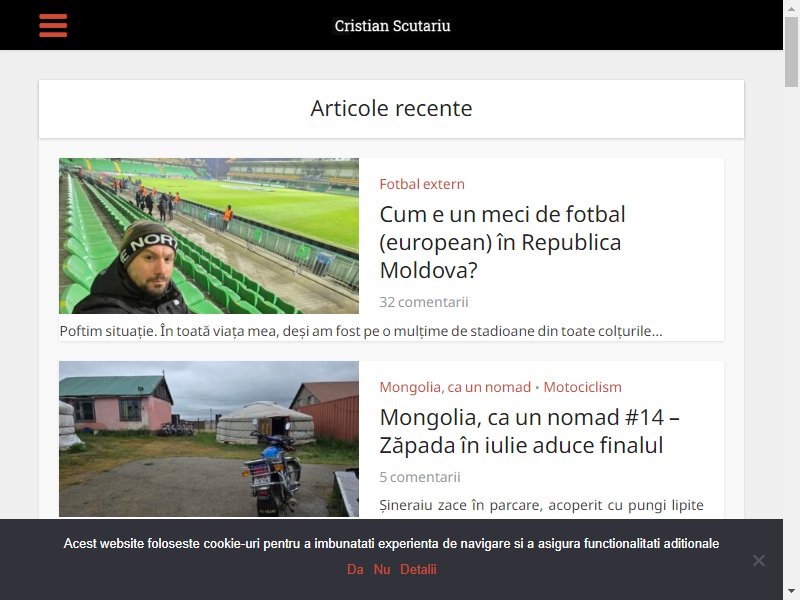800x600 pixels.
Task: Click the vertical scrollbar thumb
Action: pos(791,52)
